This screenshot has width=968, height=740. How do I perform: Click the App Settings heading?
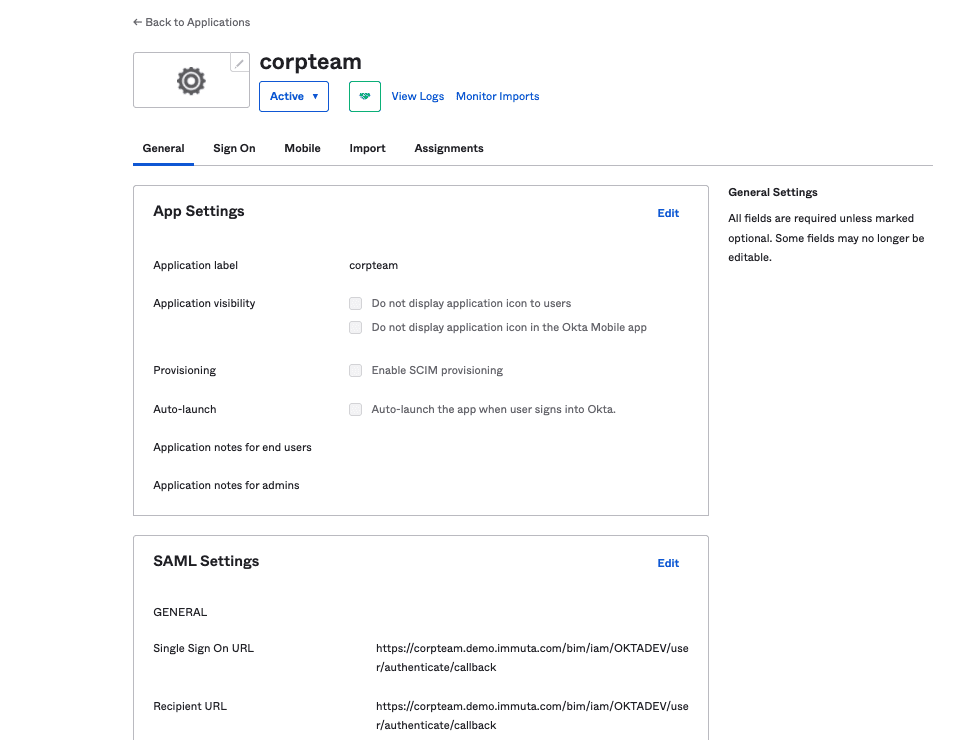[x=199, y=211]
